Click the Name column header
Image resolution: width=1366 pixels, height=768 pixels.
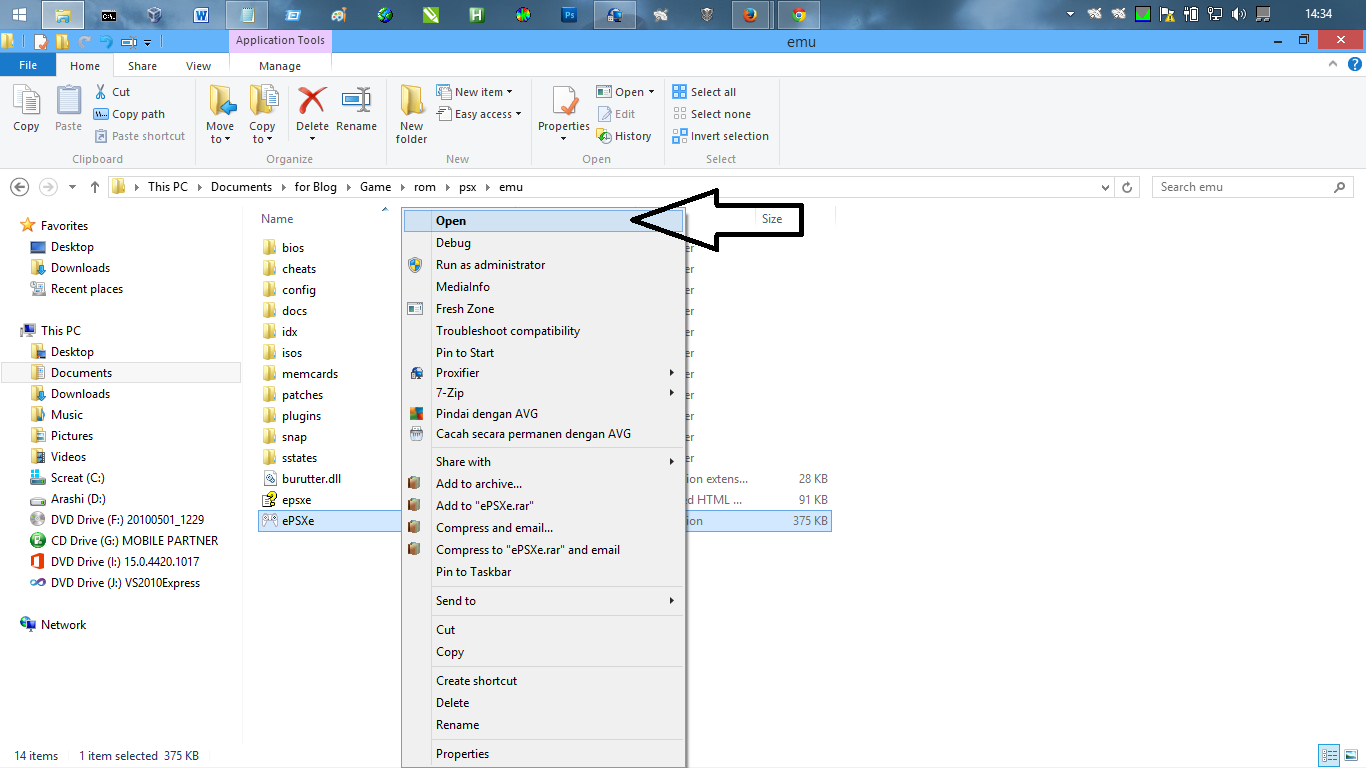pos(277,219)
